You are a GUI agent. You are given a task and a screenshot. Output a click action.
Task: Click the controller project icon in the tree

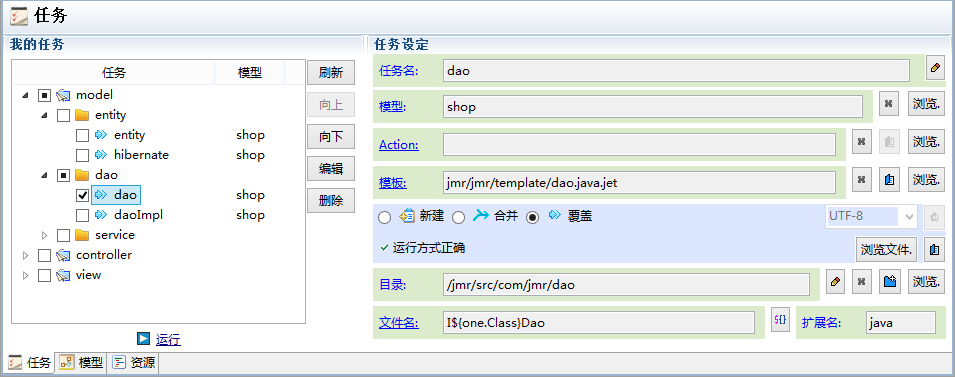pos(63,255)
